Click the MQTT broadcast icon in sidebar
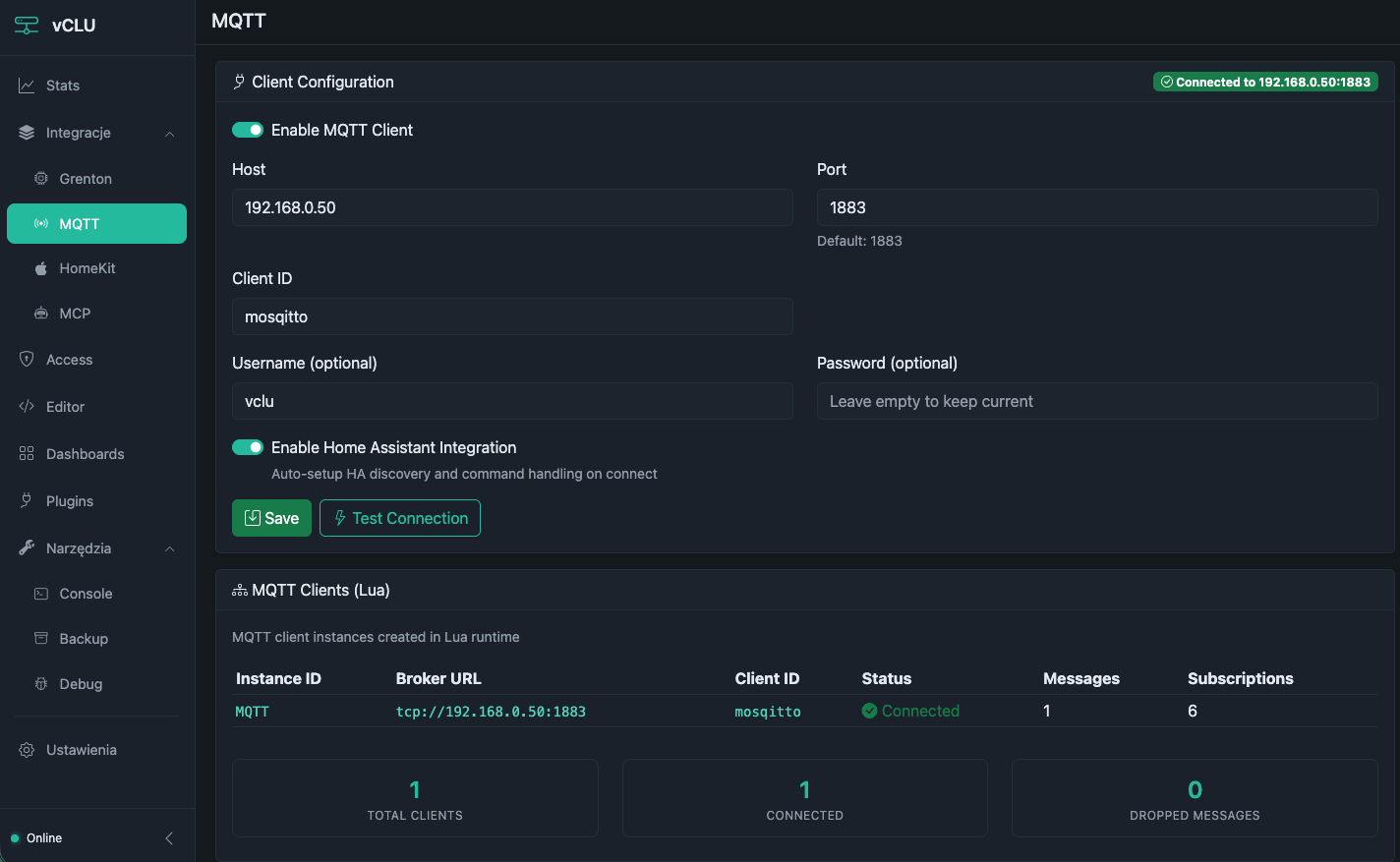Screen dimensions: 1400x862 41,224
